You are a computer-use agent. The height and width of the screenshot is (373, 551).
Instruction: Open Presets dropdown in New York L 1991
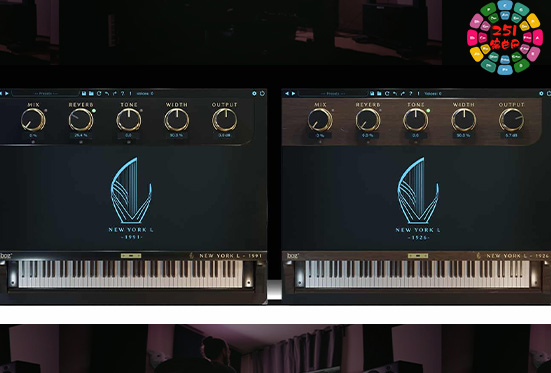click(46, 94)
